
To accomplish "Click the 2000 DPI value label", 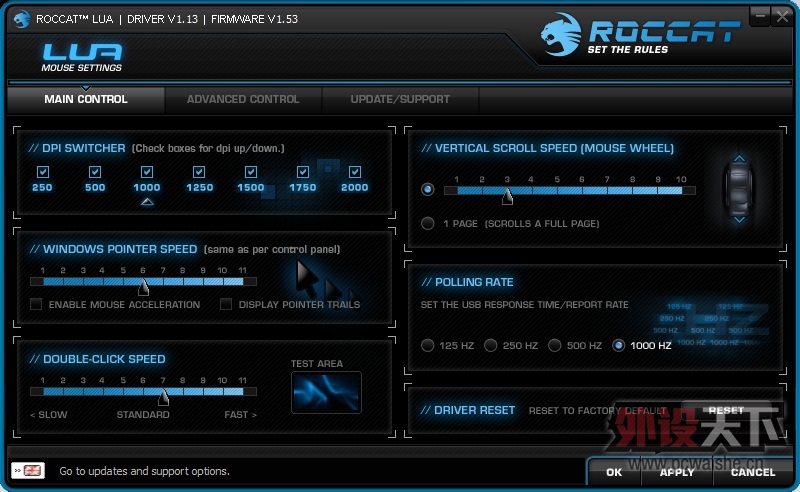I will (x=355, y=187).
